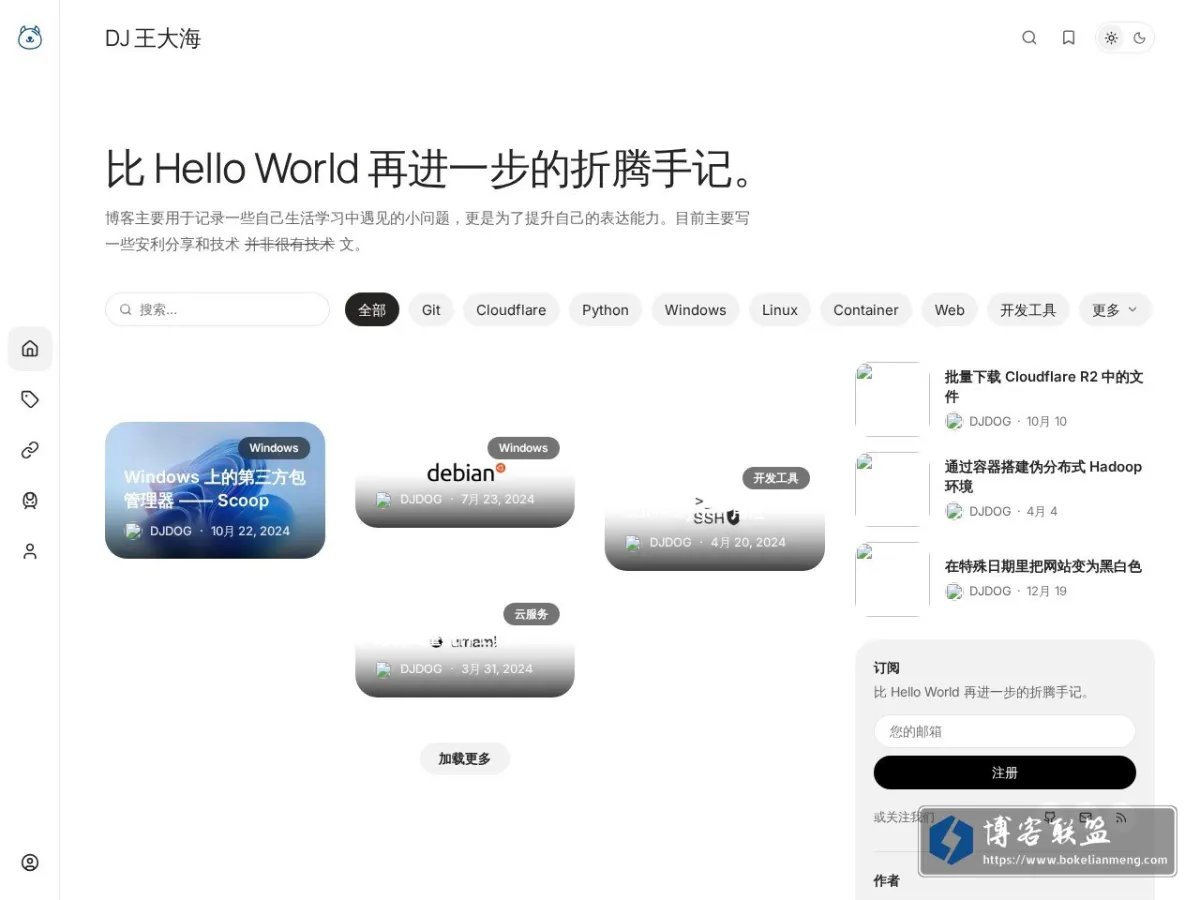Open tags page via sidebar tag icon
Screen dimensions: 1200x900
[x=30, y=399]
